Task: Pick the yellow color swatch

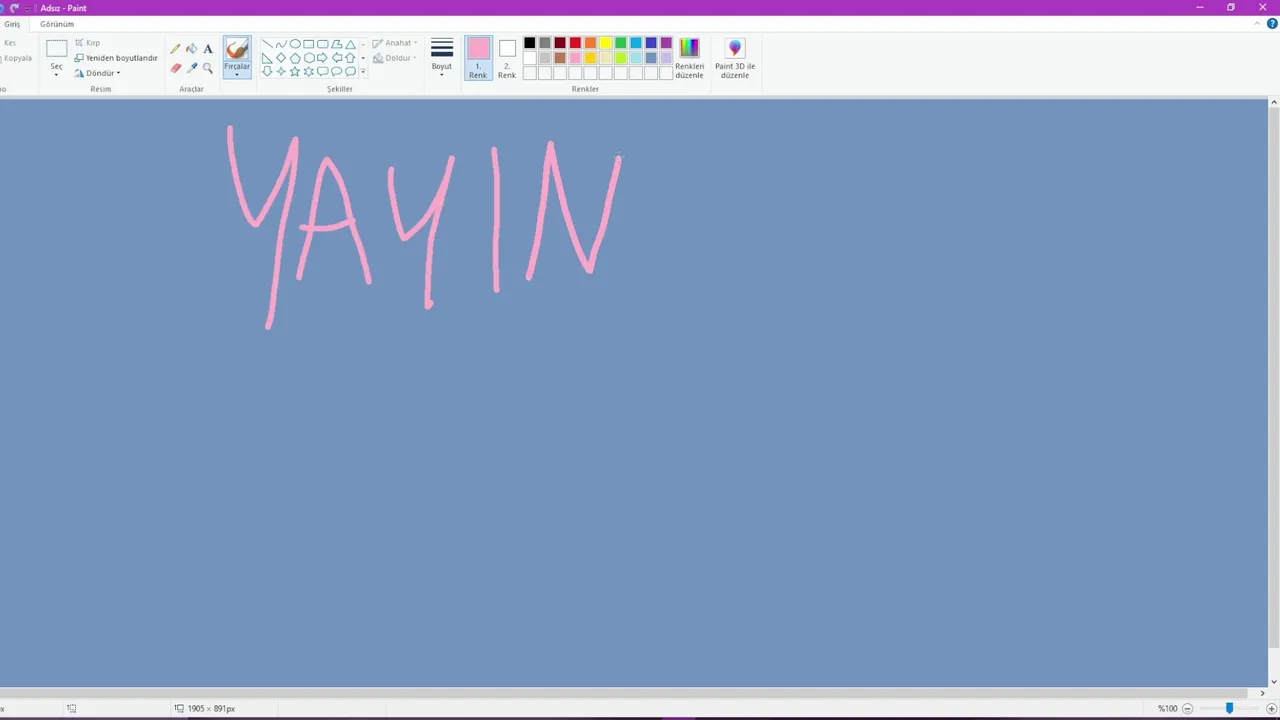Action: click(x=605, y=43)
